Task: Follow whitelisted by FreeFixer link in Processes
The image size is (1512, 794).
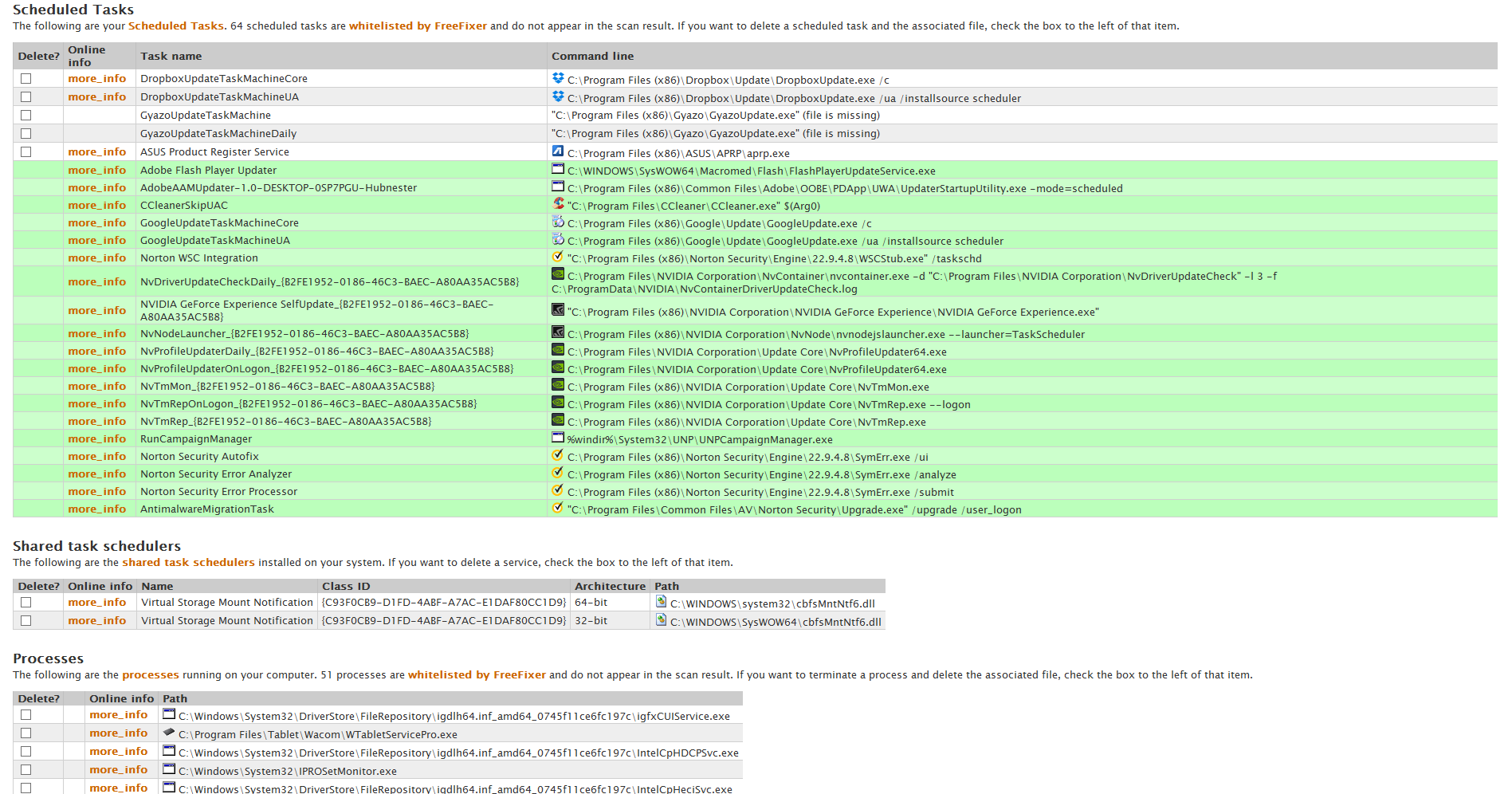Action: point(477,674)
